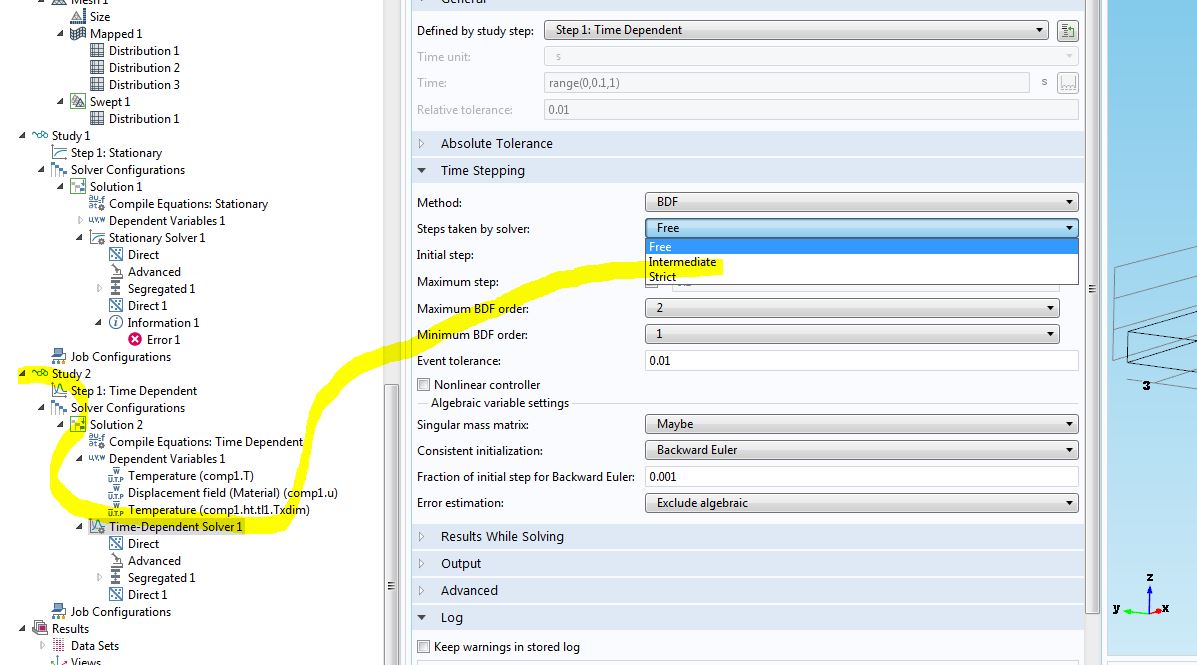1197x665 pixels.
Task: Select the Swept 1 mesh icon
Action: click(x=79, y=102)
